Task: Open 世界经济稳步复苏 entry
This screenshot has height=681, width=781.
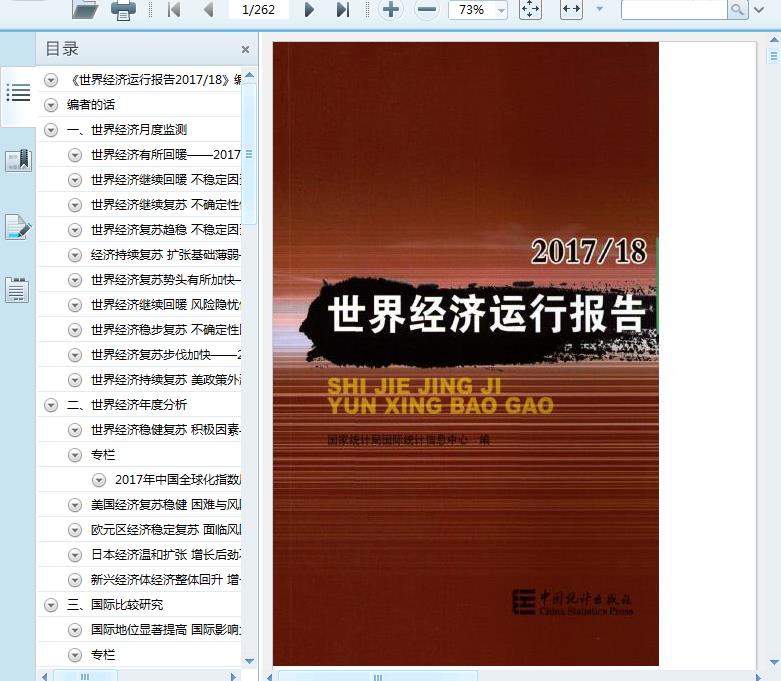Action: [166, 330]
